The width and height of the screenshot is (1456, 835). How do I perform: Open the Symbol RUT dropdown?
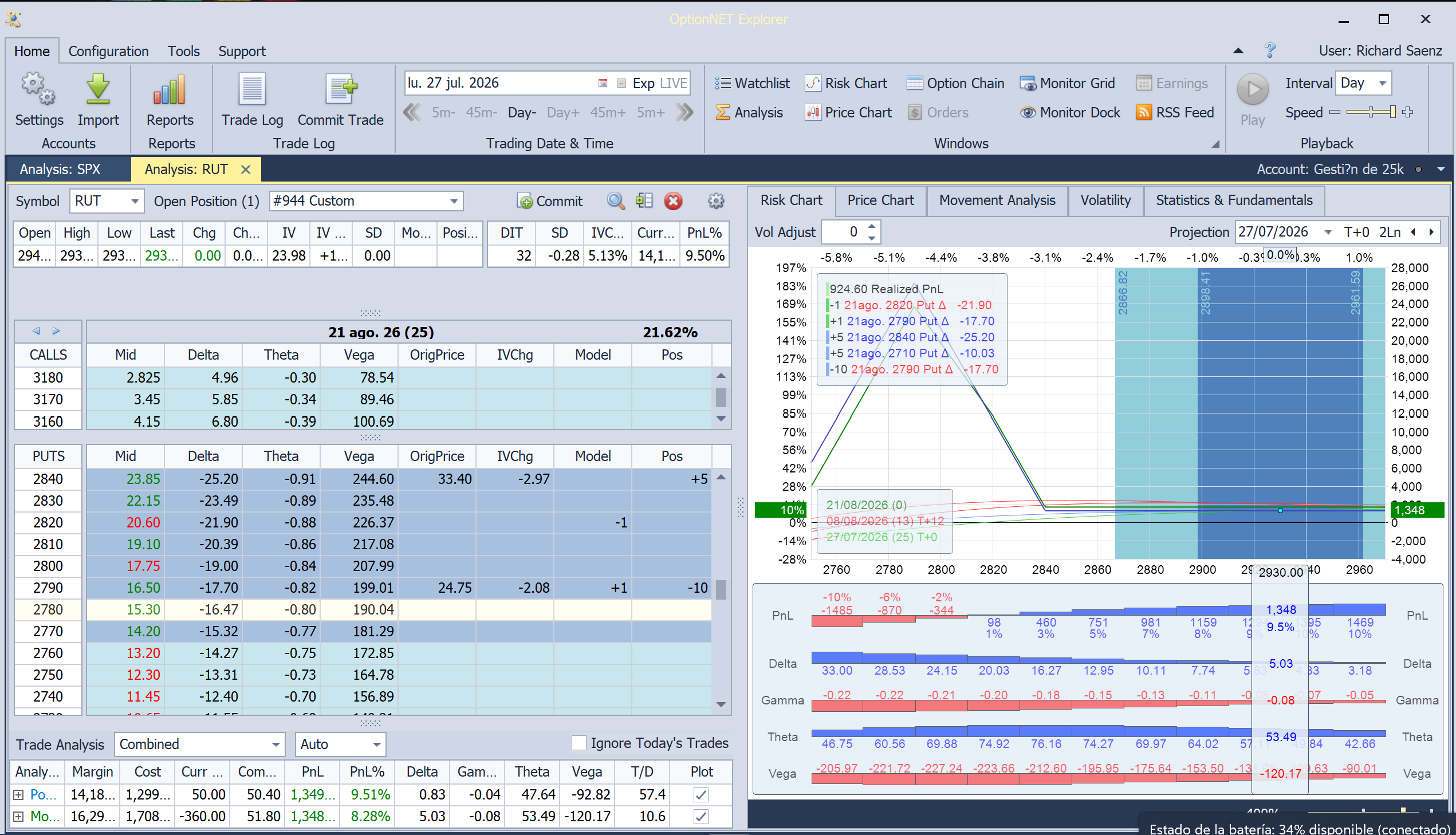[134, 200]
